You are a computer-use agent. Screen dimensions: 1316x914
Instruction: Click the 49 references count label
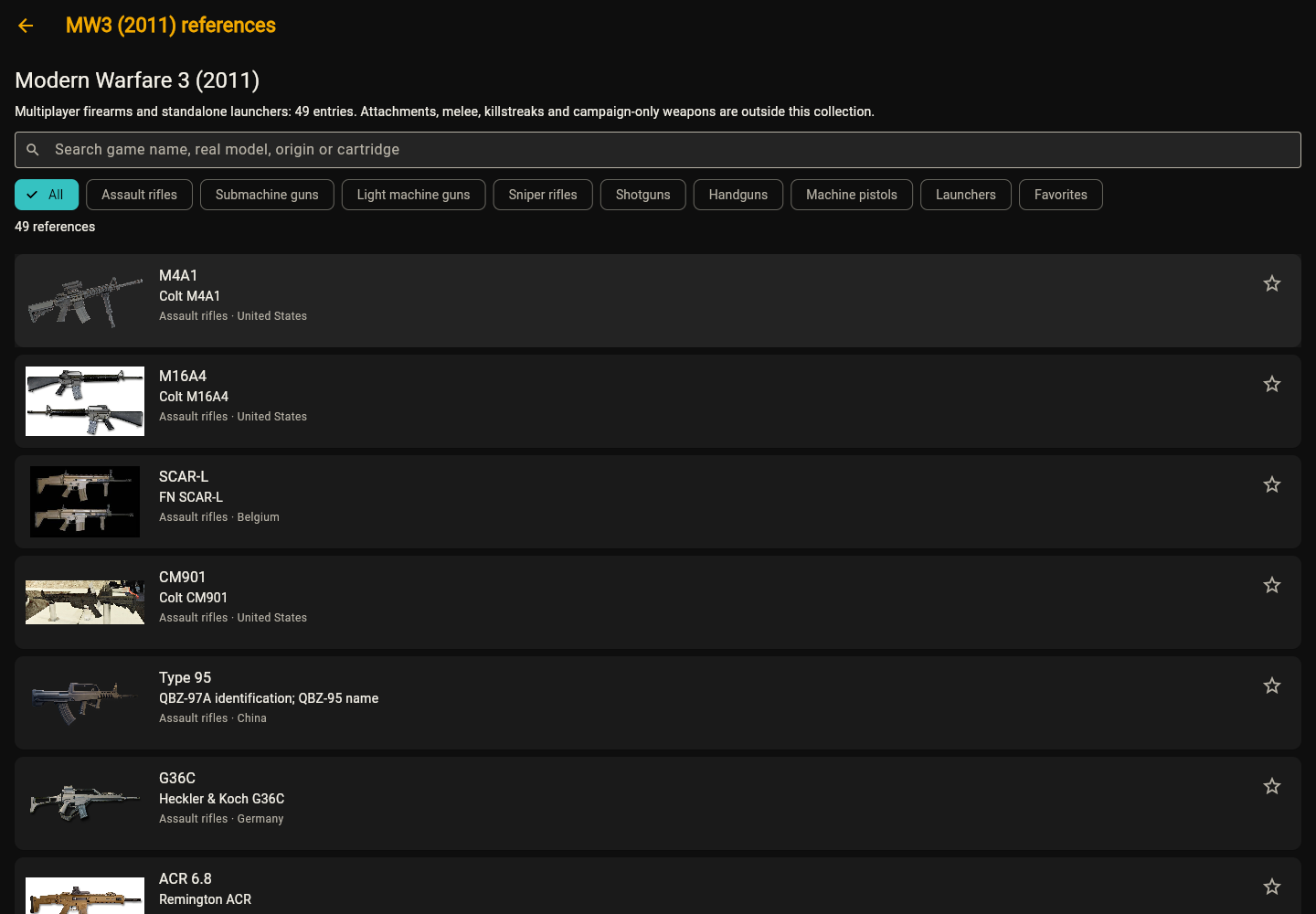tap(55, 227)
